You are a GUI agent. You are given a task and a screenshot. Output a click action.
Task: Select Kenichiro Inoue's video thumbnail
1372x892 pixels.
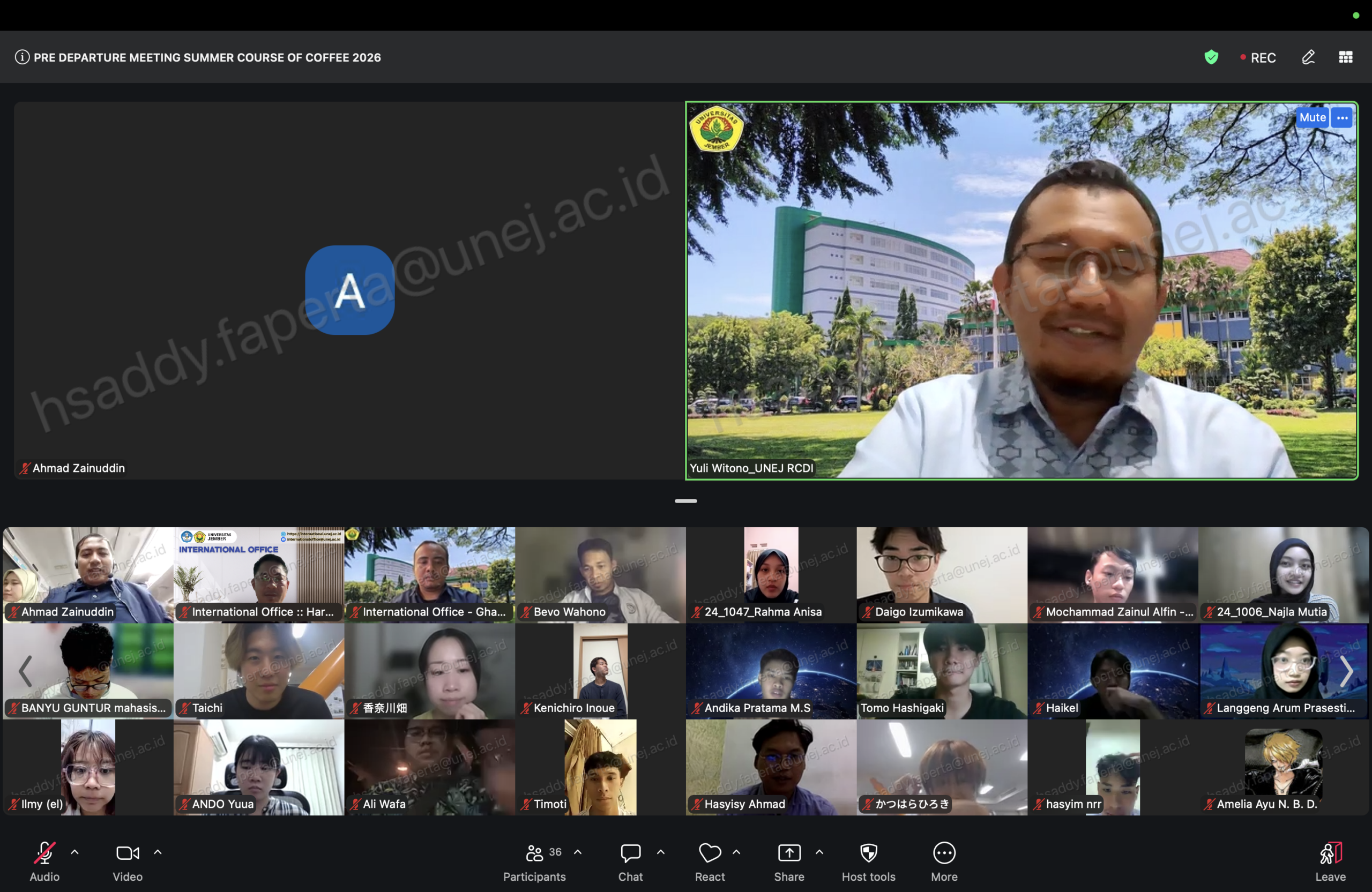pos(601,671)
